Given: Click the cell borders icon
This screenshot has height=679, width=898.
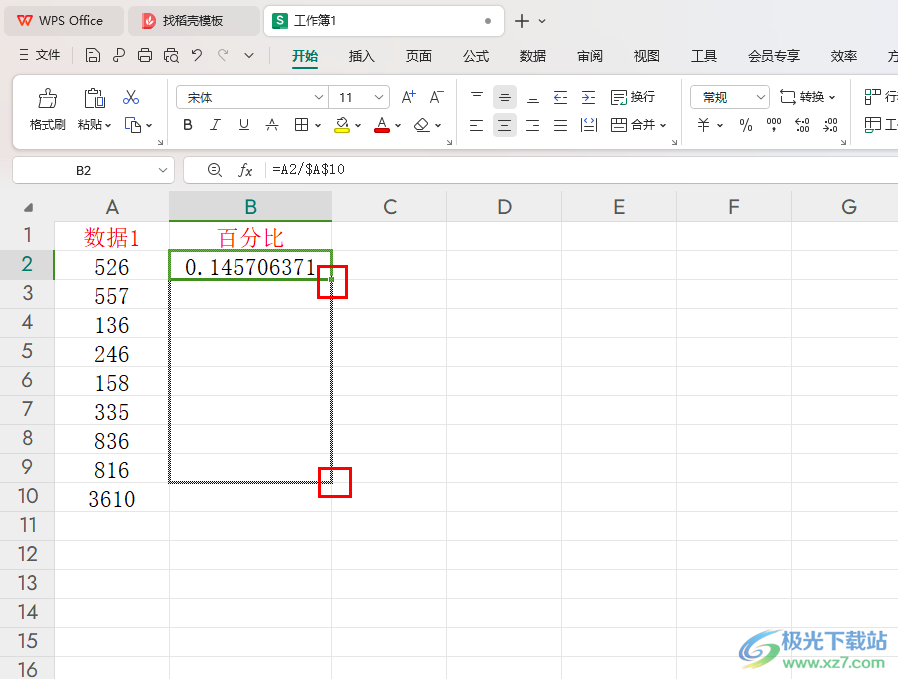Looking at the screenshot, I should [x=301, y=125].
